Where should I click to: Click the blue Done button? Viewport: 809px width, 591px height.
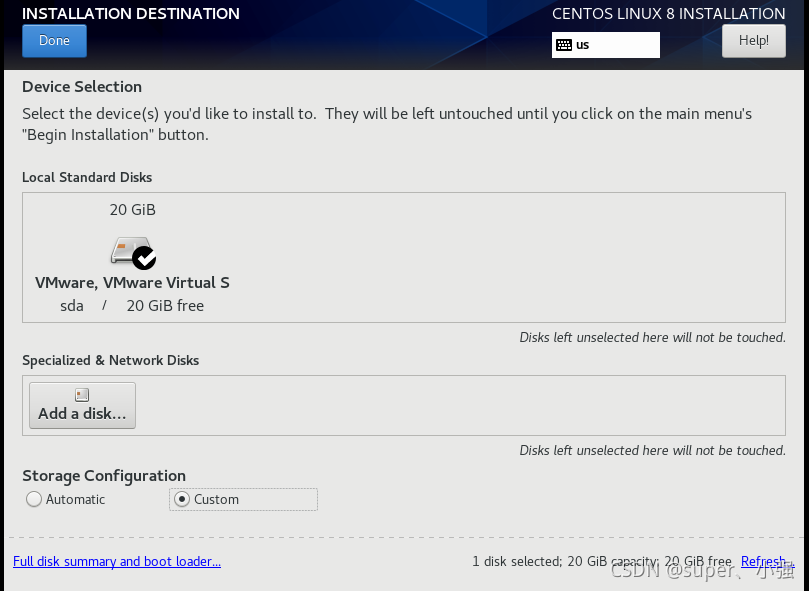click(x=54, y=41)
